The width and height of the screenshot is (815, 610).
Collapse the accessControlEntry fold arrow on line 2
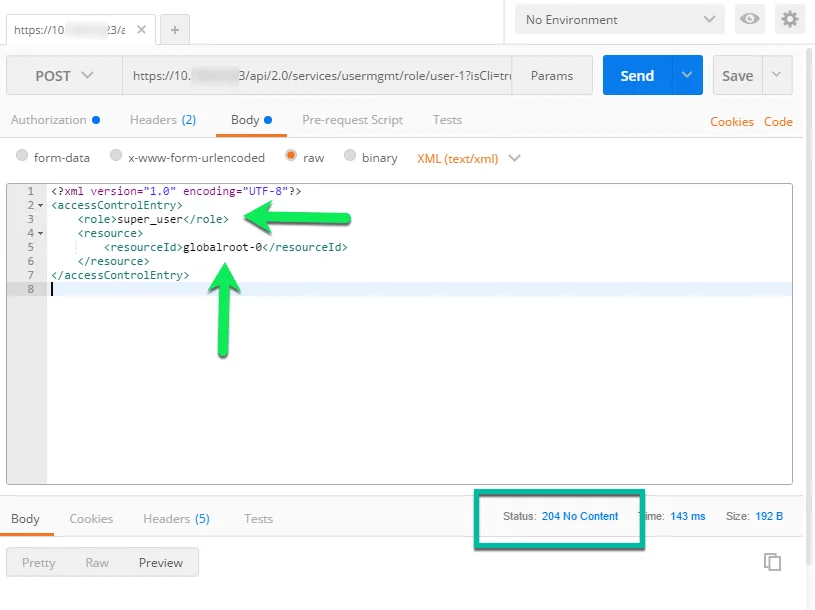pos(40,205)
